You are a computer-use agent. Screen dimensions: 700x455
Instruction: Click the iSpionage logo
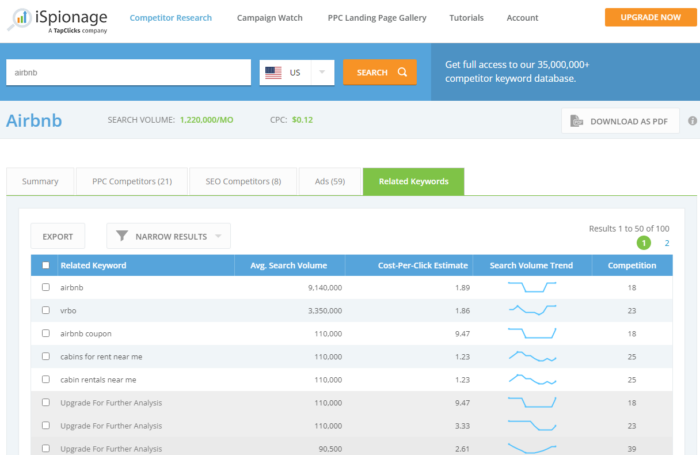point(57,20)
